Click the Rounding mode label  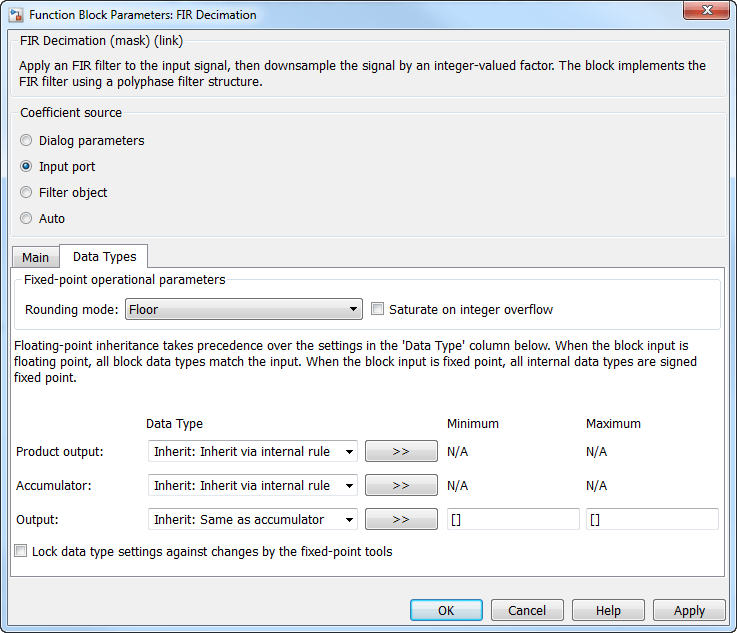(x=71, y=310)
